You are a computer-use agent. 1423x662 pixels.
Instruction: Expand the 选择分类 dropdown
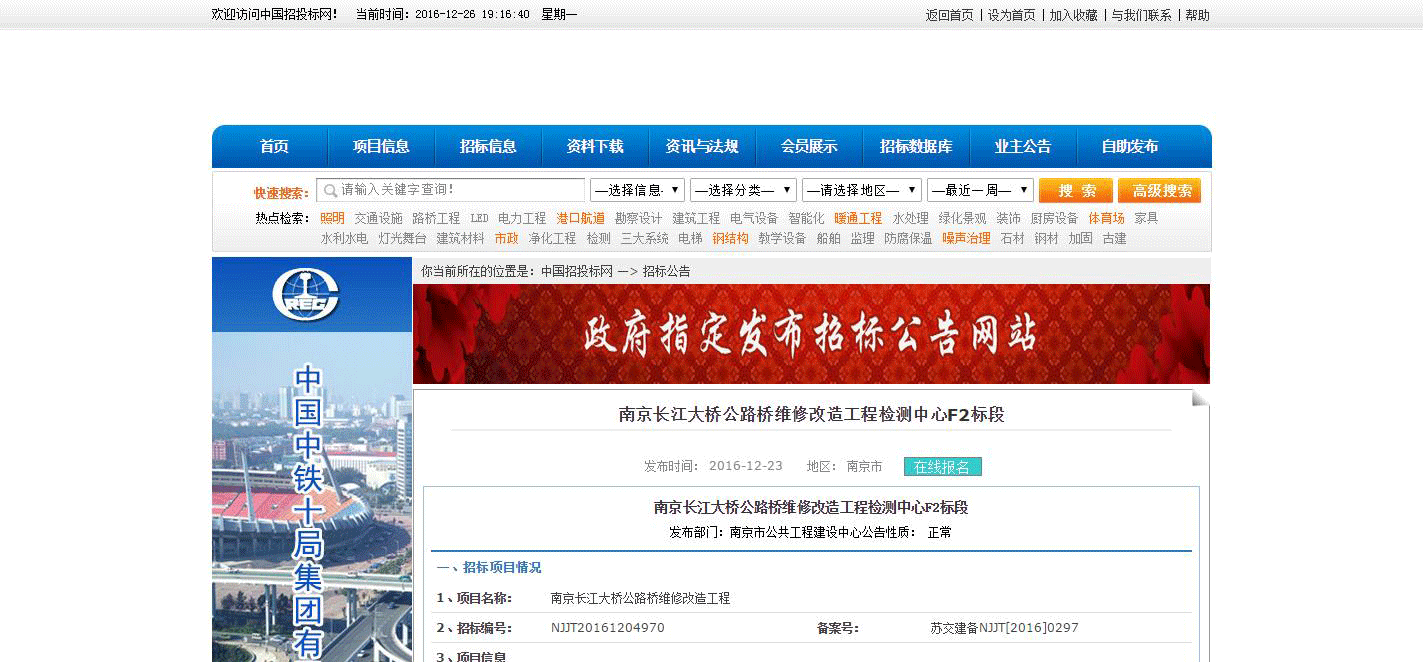tap(743, 190)
